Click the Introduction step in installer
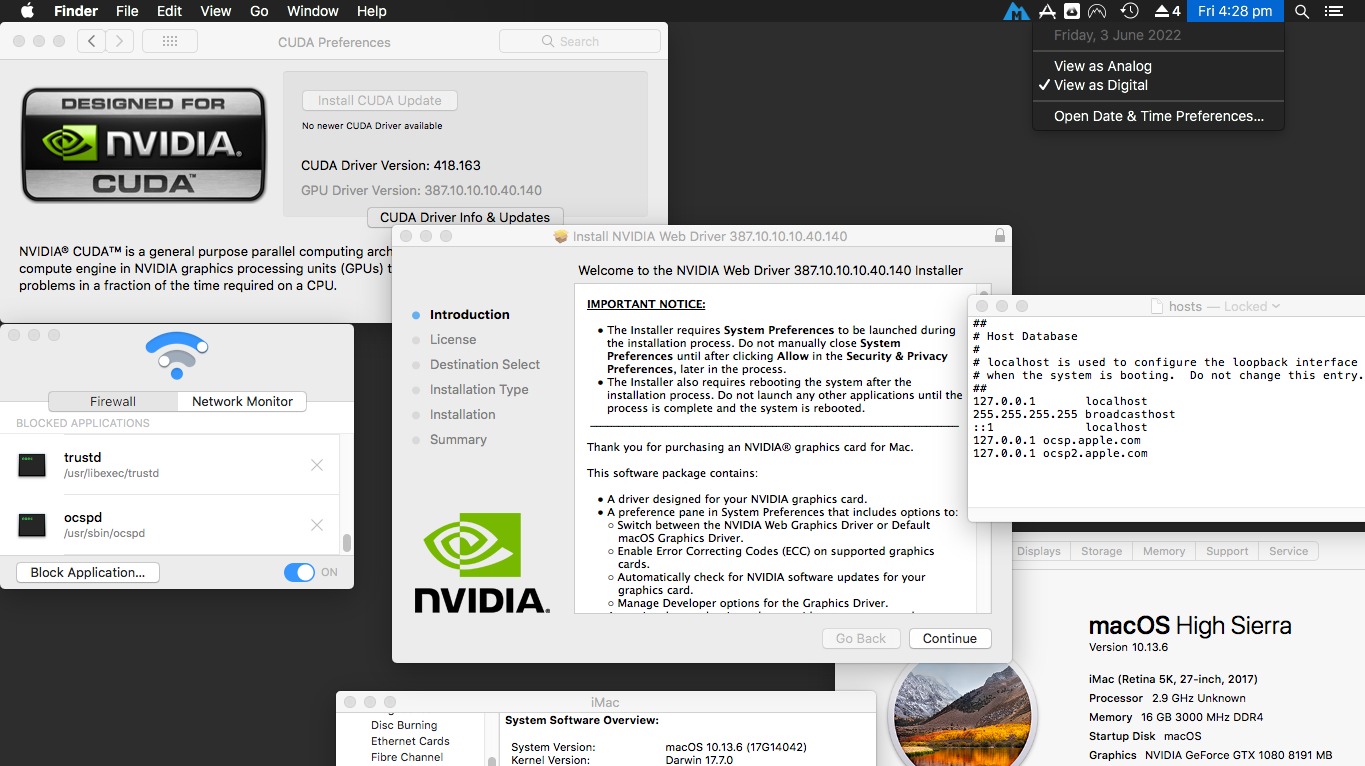The image size is (1365, 766). coord(470,314)
